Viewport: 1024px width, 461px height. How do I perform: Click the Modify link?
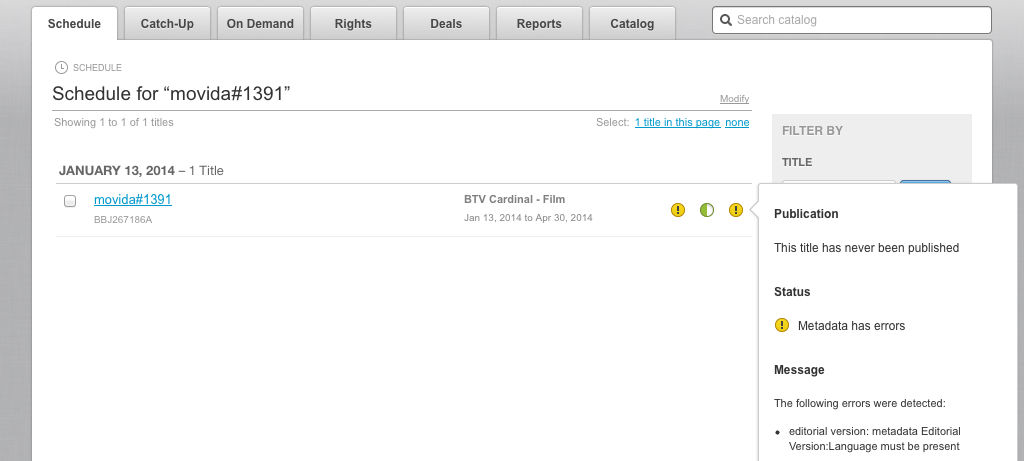coord(734,99)
